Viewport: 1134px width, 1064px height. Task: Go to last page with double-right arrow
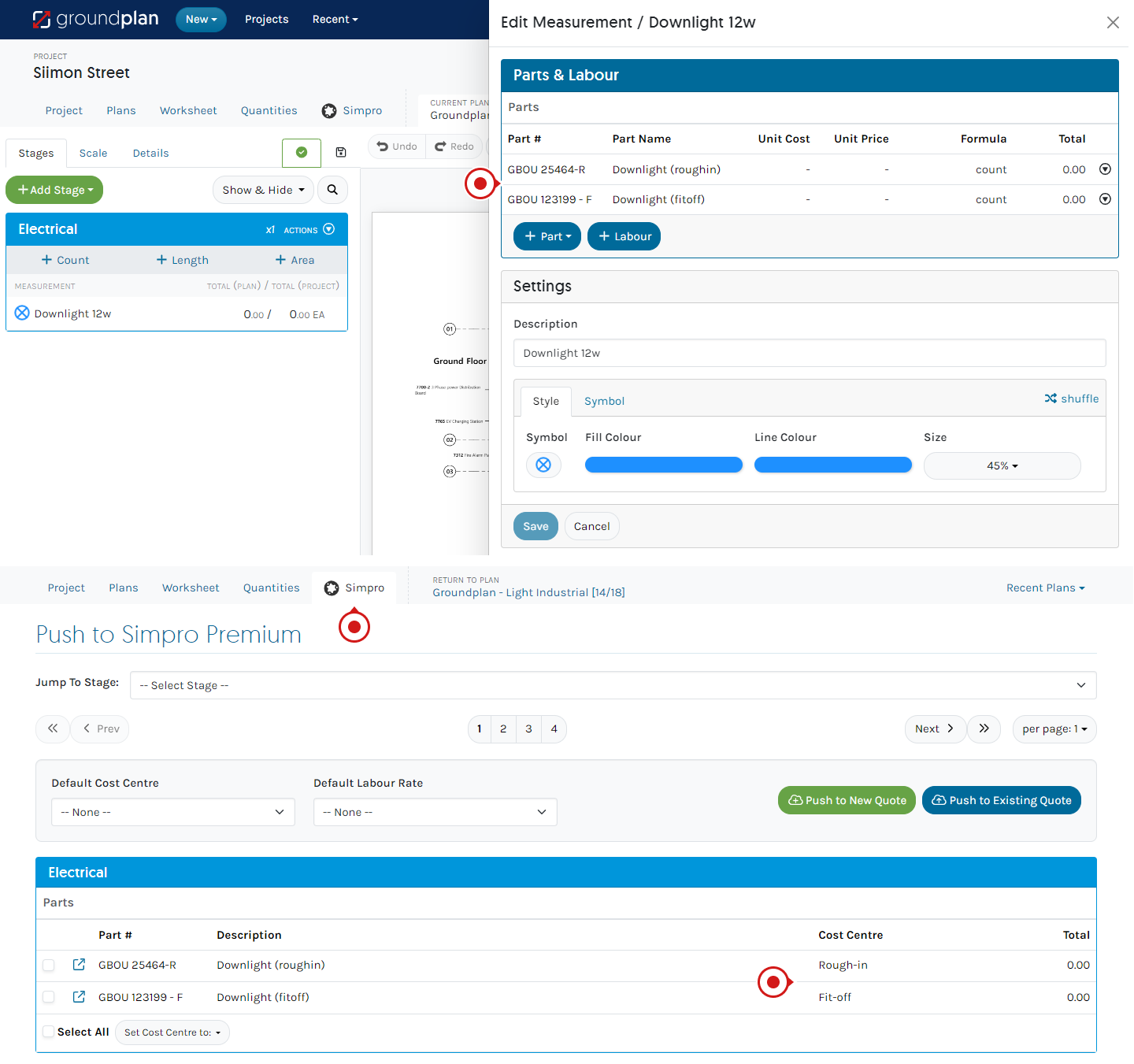(x=984, y=728)
